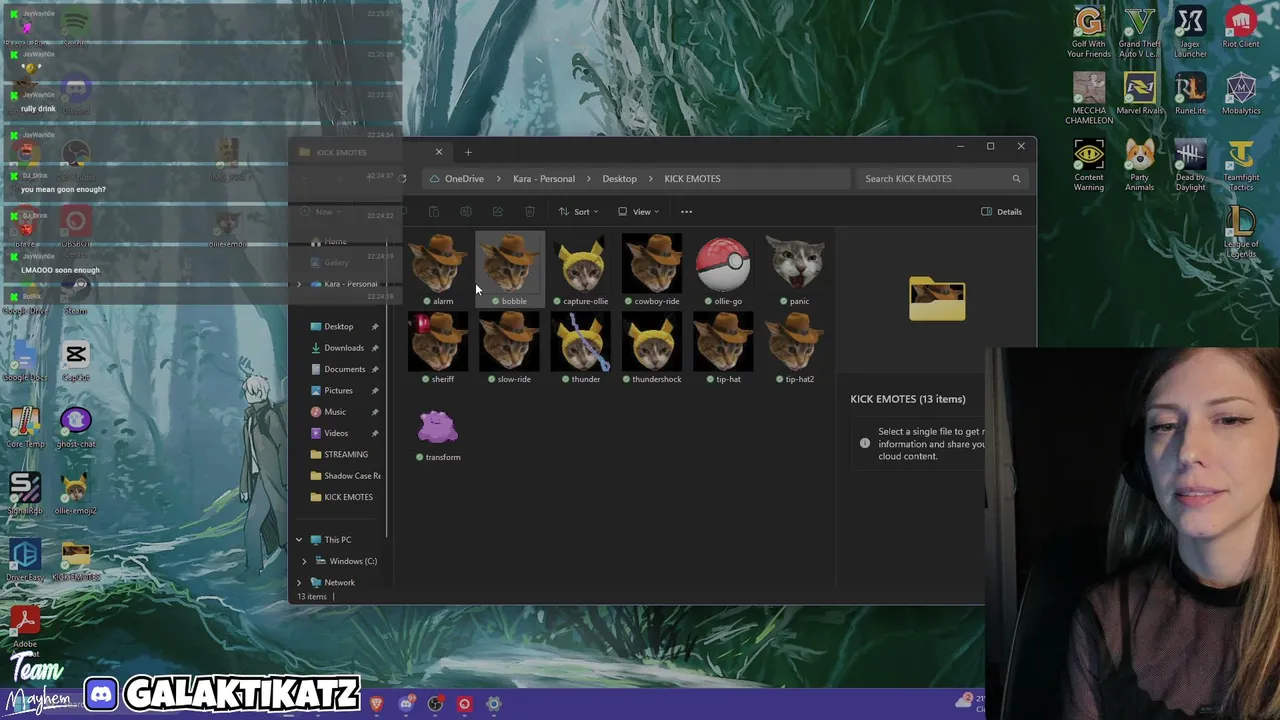This screenshot has width=1280, height=720.
Task: Expand the Network tree node
Action: 298,583
